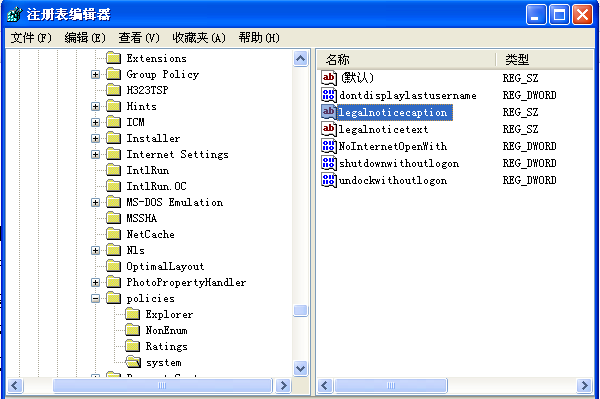This screenshot has width=600, height=399.
Task: Select the shutdownwithoutlogon value name
Action: tap(399, 163)
